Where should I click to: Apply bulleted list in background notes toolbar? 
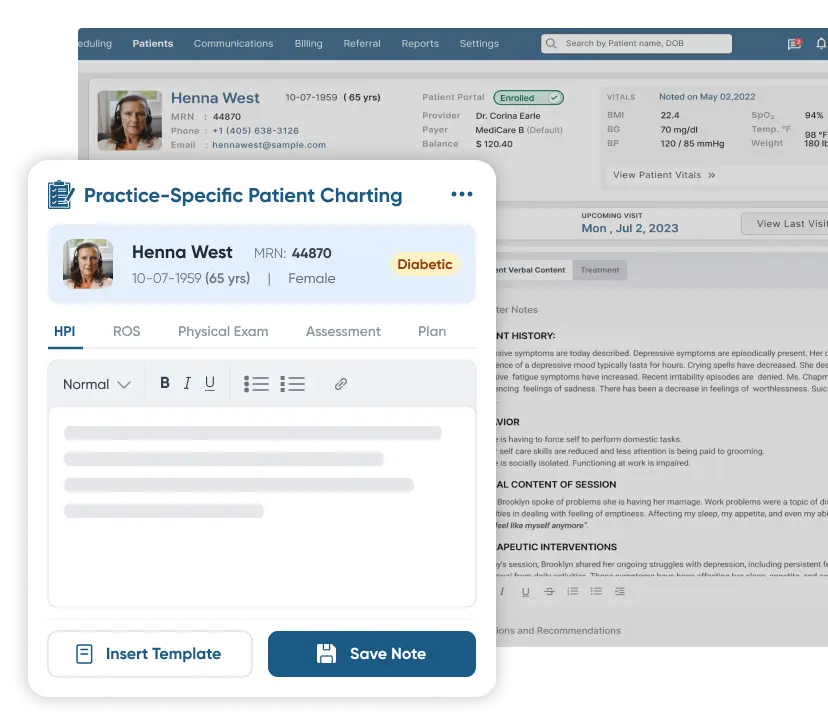point(596,591)
